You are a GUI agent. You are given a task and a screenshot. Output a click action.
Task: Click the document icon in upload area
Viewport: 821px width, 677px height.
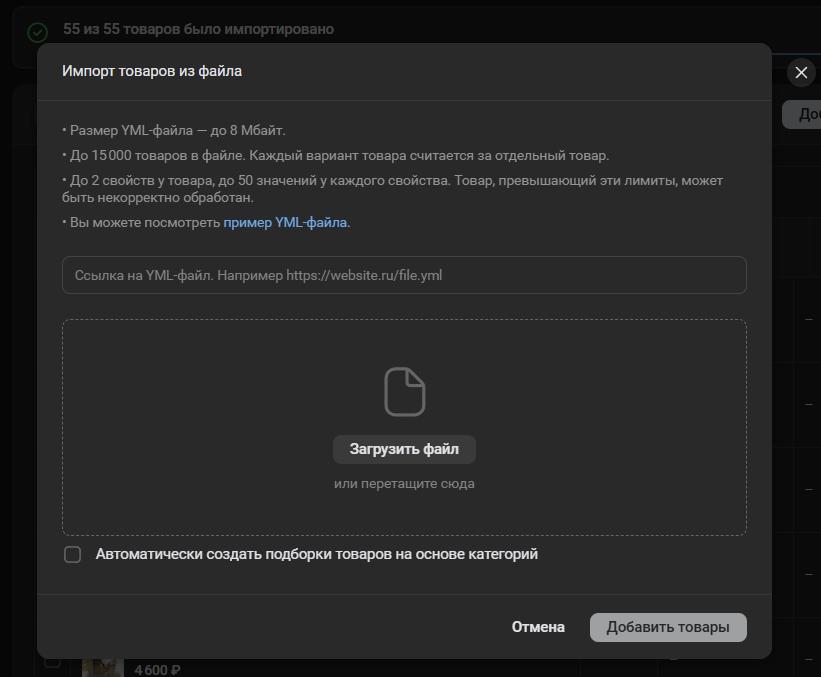[x=404, y=391]
